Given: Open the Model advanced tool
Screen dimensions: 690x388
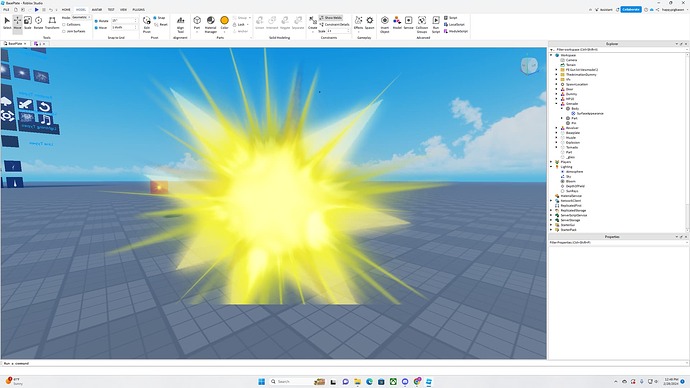Looking at the screenshot, I should click(x=397, y=23).
